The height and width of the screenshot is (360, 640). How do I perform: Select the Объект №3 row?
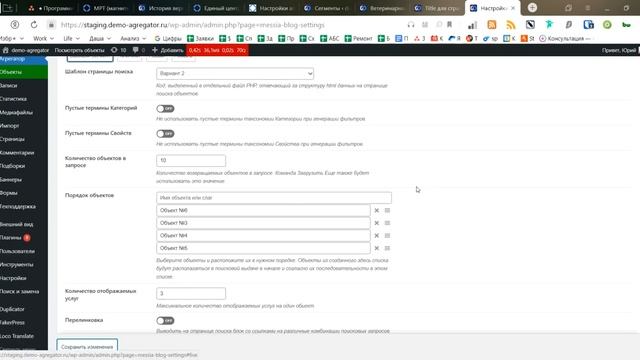263,223
